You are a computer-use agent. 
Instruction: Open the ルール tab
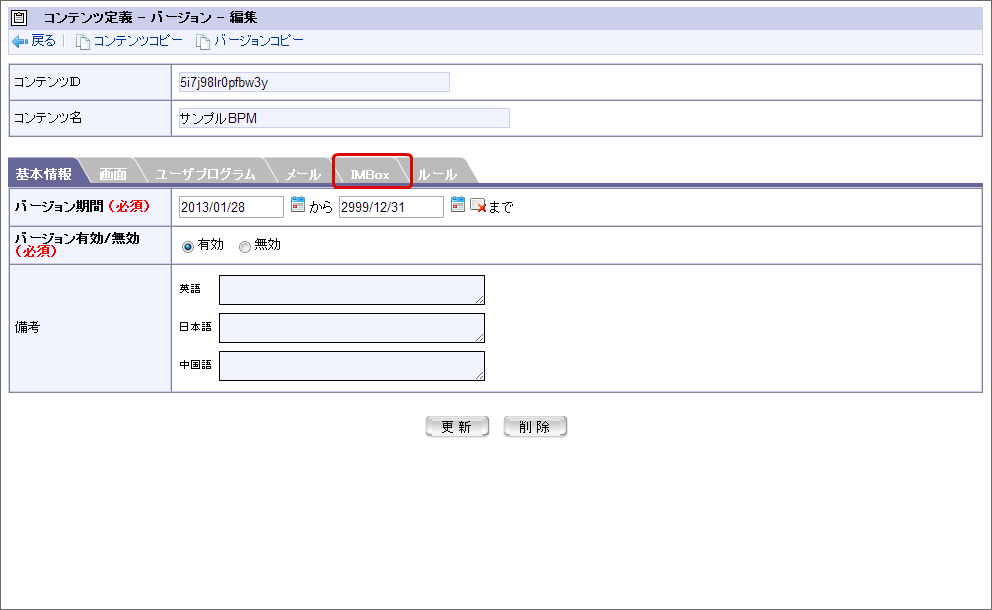tap(437, 174)
